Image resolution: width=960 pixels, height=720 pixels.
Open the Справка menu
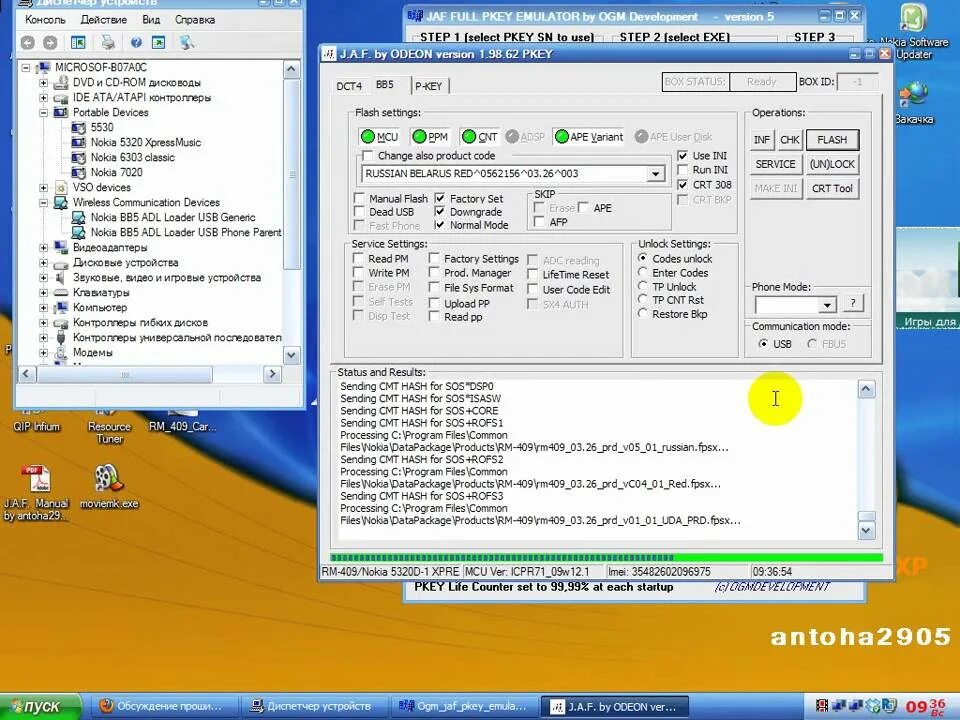[194, 20]
